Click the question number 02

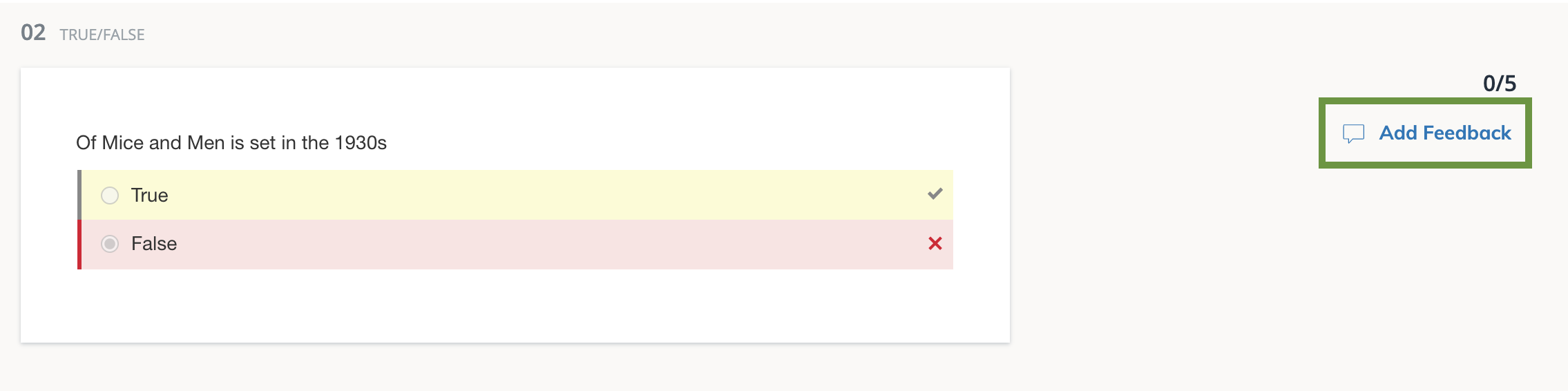33,32
